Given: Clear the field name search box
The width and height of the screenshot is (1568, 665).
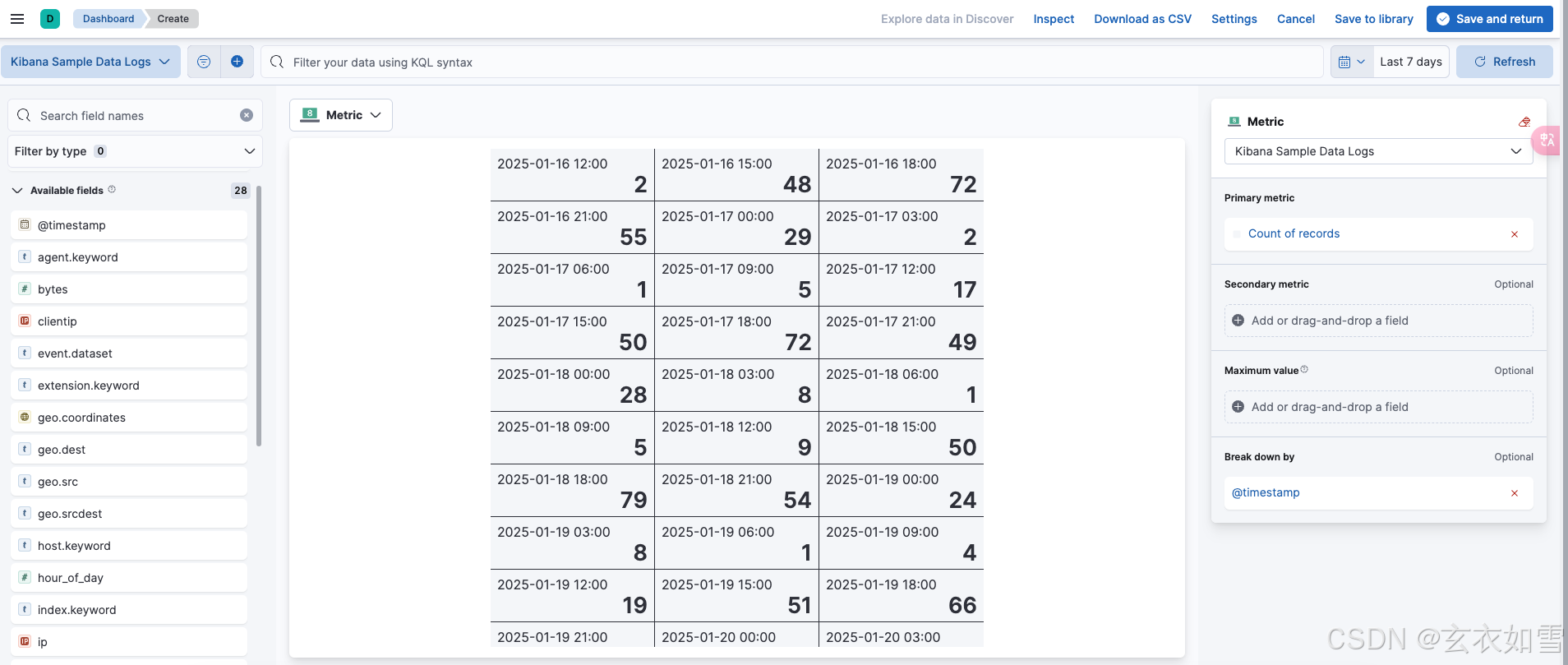Looking at the screenshot, I should (x=247, y=115).
